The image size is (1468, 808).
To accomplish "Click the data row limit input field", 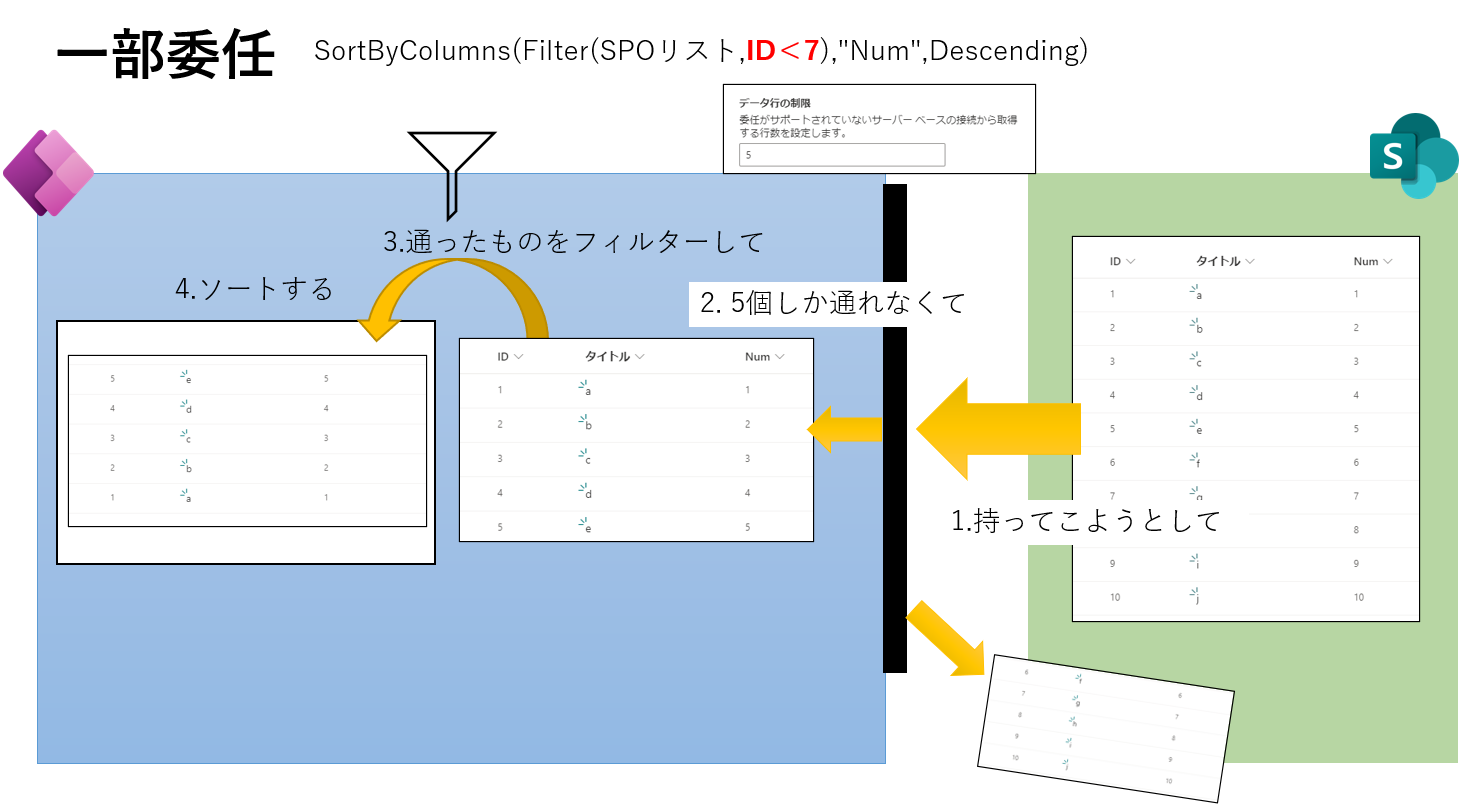I will click(x=841, y=155).
